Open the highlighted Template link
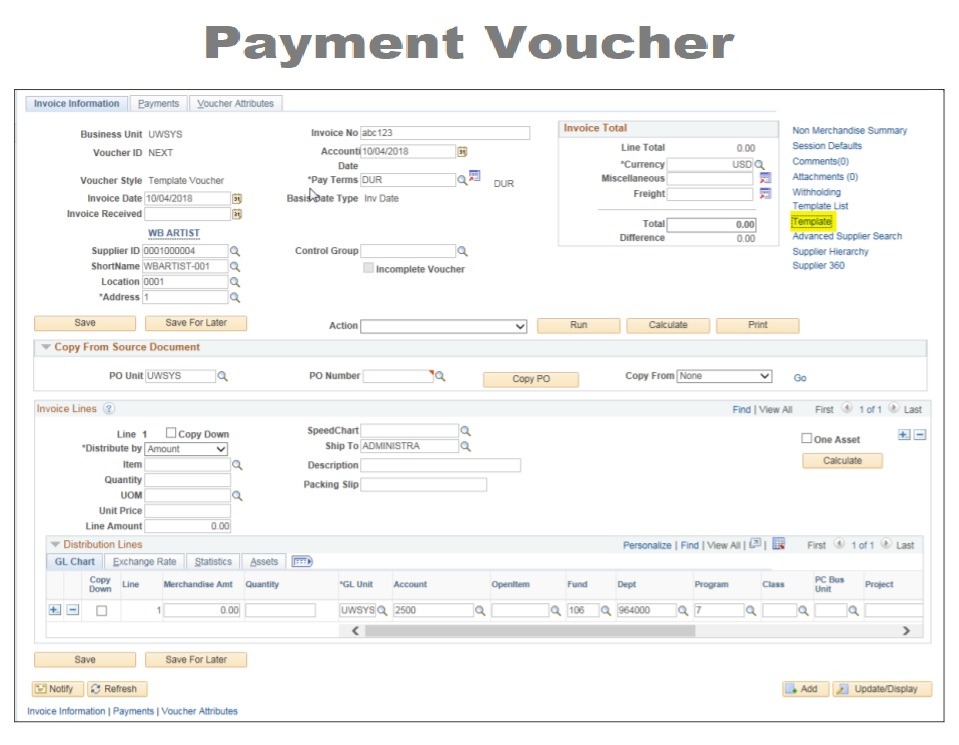Image resolution: width=959 pixels, height=745 pixels. (x=811, y=221)
